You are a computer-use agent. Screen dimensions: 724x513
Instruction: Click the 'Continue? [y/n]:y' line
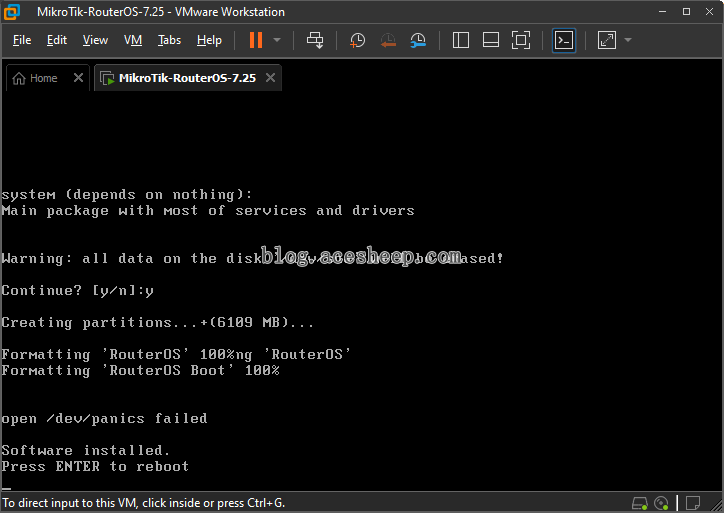click(x=78, y=290)
